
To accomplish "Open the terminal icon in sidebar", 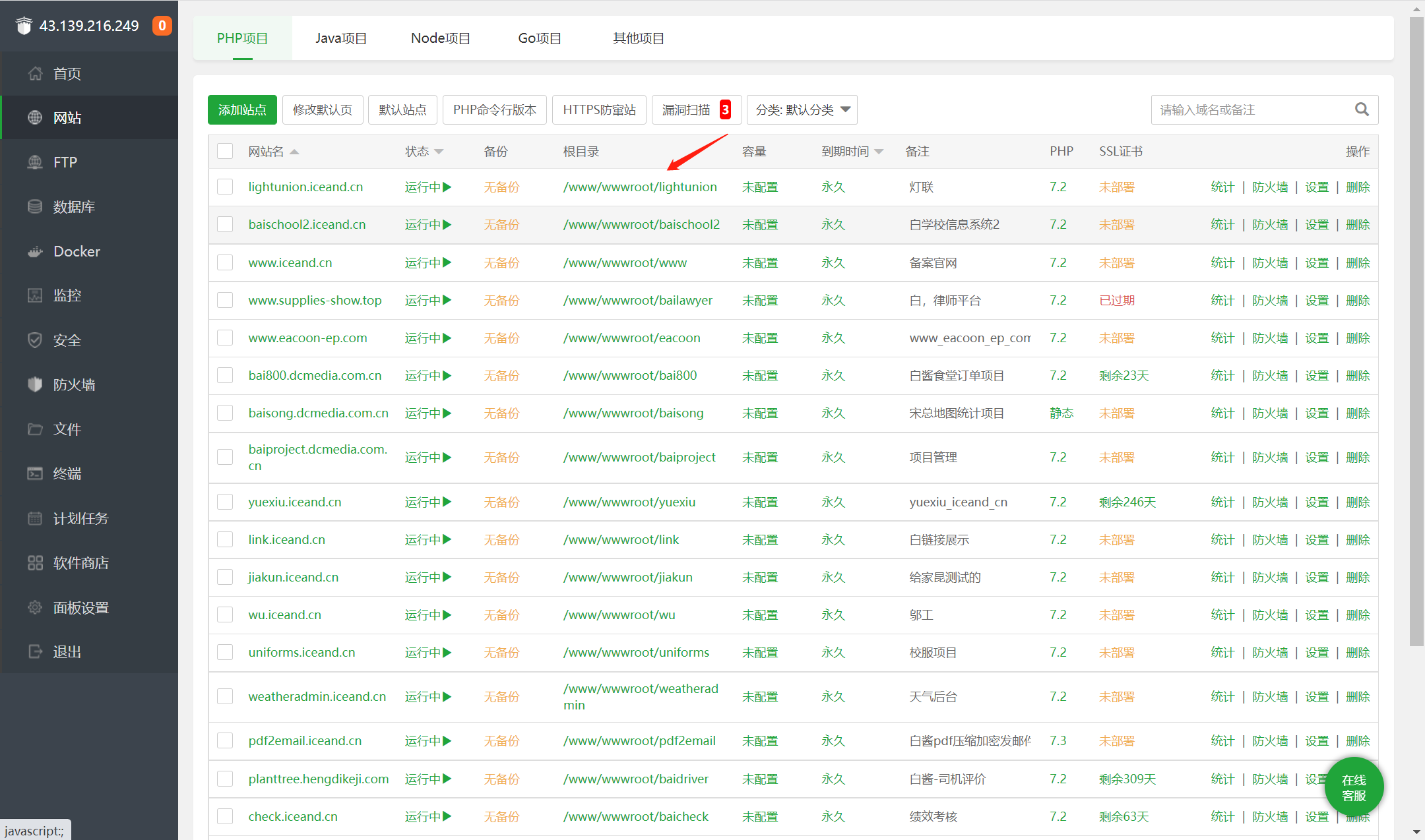I will (35, 473).
